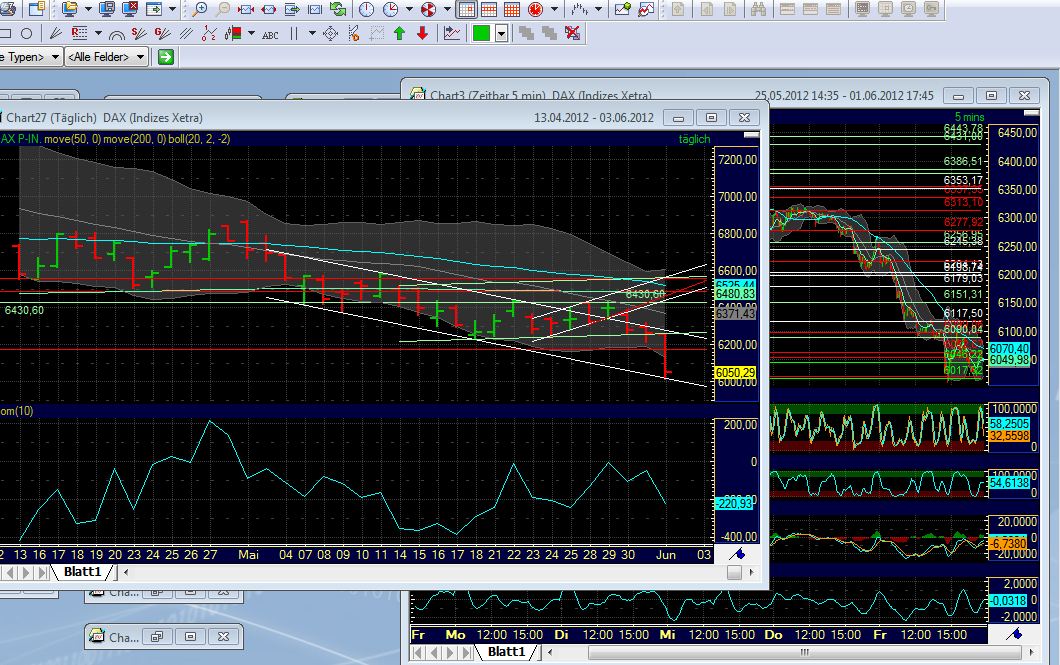Screen dimensions: 1060x665
Task: Select the crosshair pointer tool
Action: 330,33
